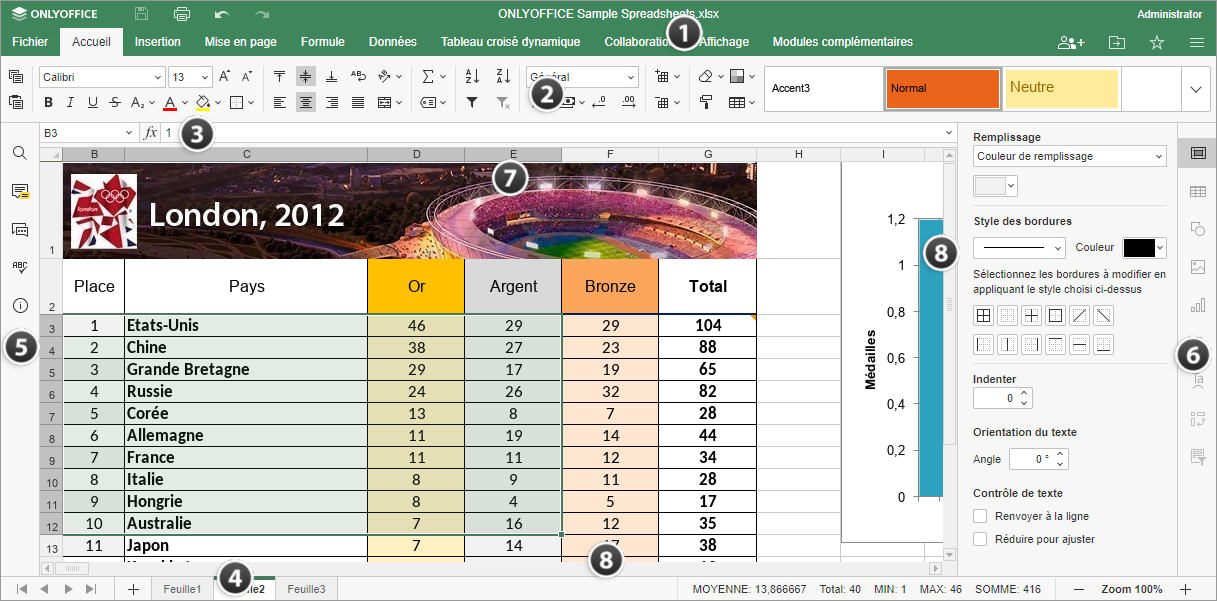1217x601 pixels.
Task: Click the share users icon
Action: coord(1071,42)
